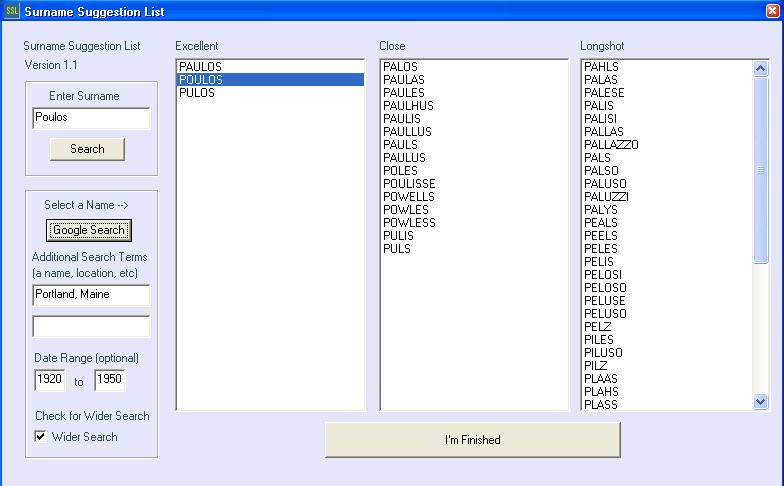Click the SSL application icon in title bar
This screenshot has height=486, width=784.
[12, 12]
